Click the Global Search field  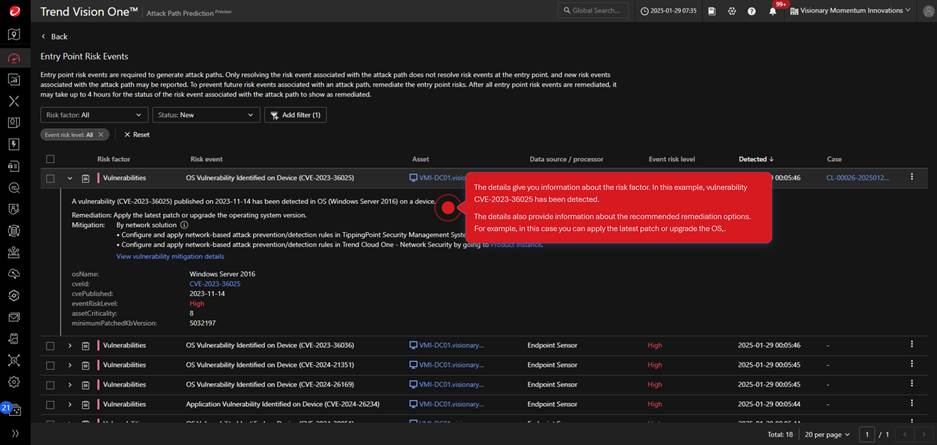[593, 11]
